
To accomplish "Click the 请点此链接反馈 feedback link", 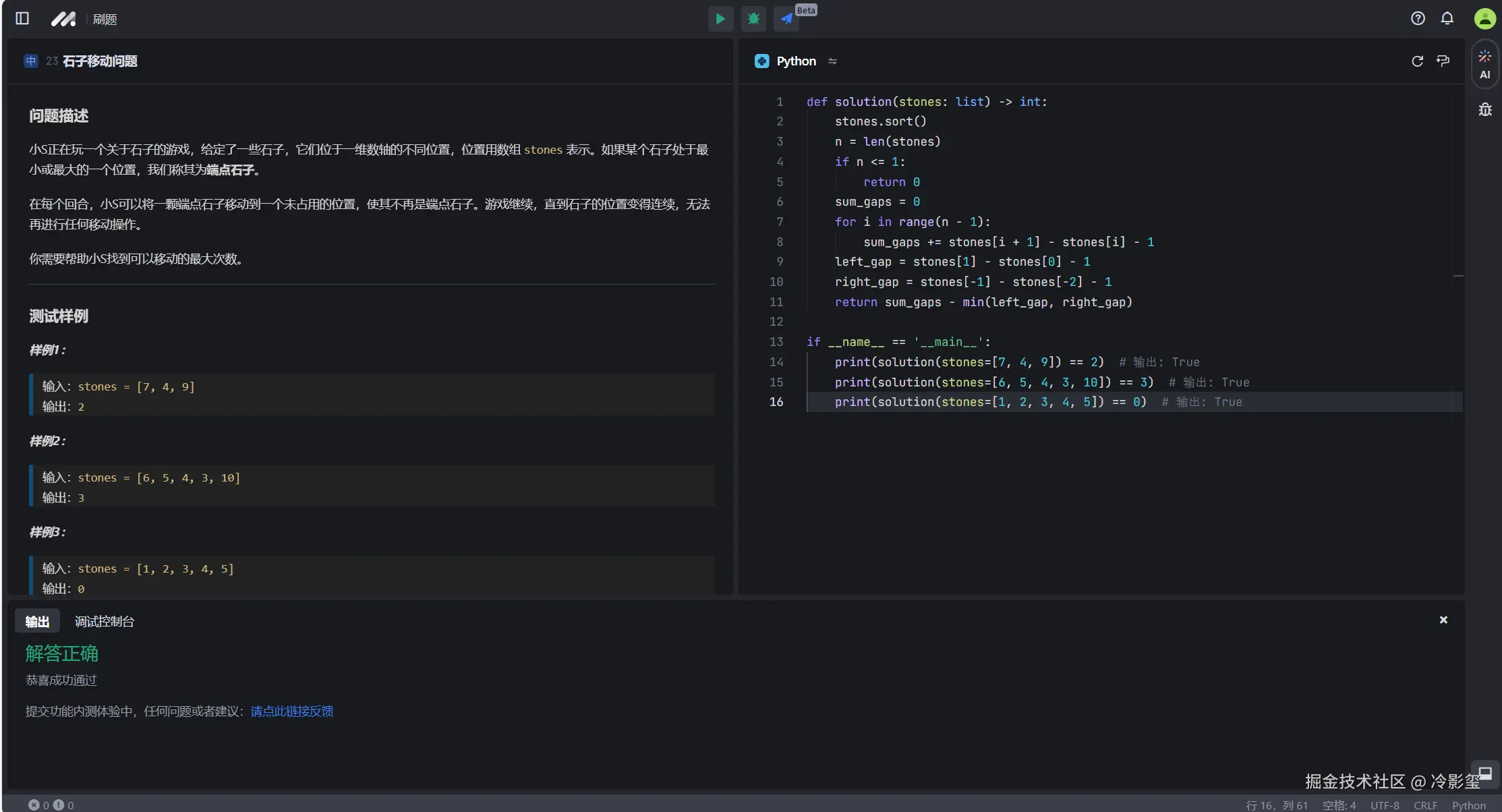I will pyautogui.click(x=291, y=711).
